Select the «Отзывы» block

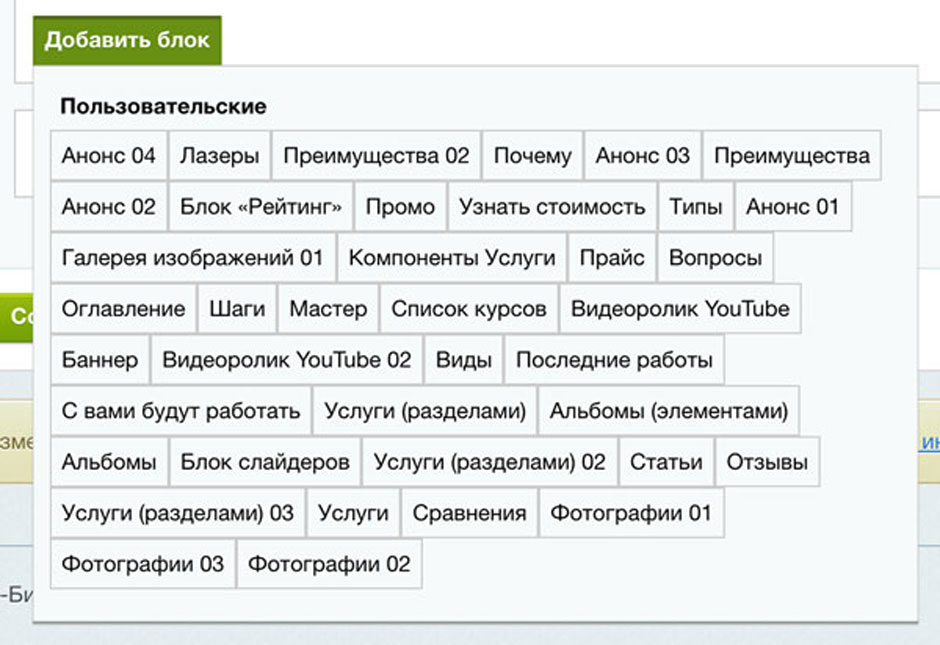coord(767,462)
